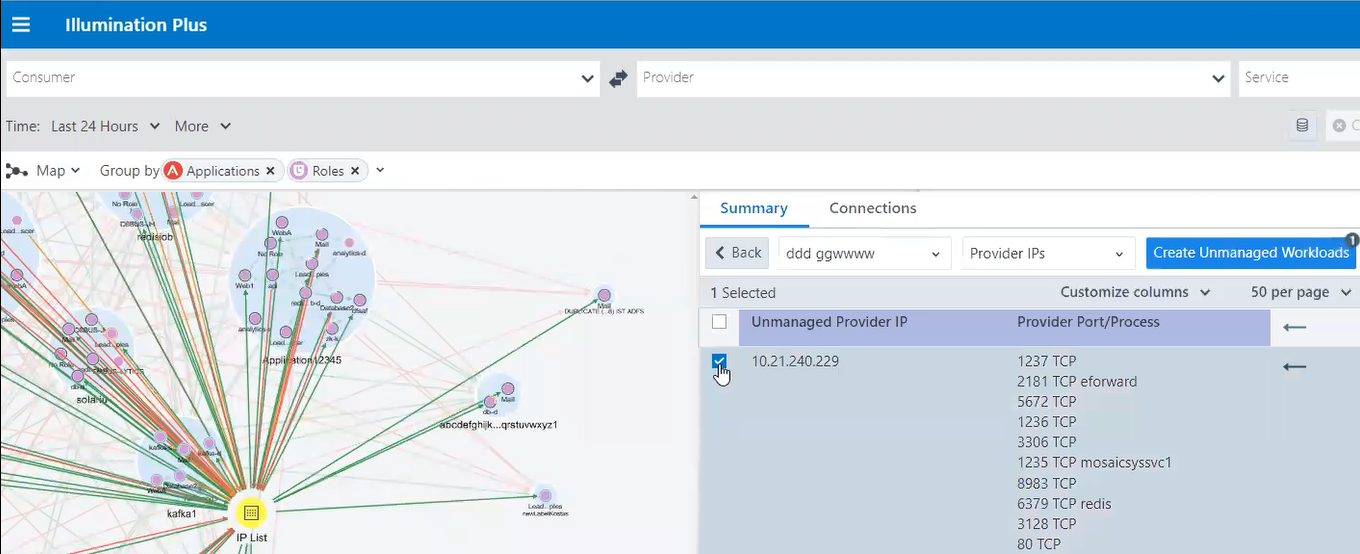Toggle the select-all header checkbox

click(x=719, y=322)
